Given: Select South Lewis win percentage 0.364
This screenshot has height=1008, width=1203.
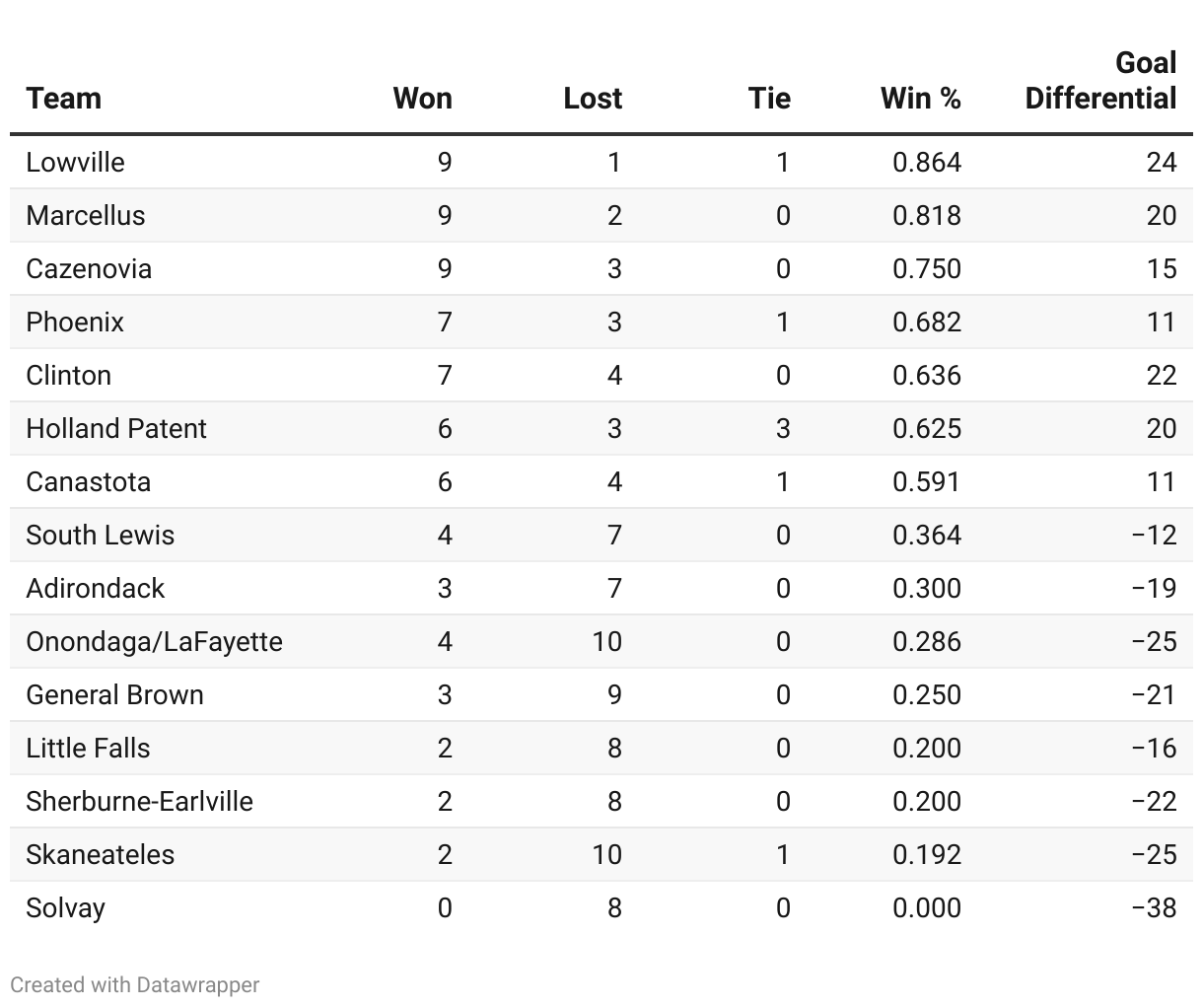Looking at the screenshot, I should pyautogui.click(x=926, y=535).
